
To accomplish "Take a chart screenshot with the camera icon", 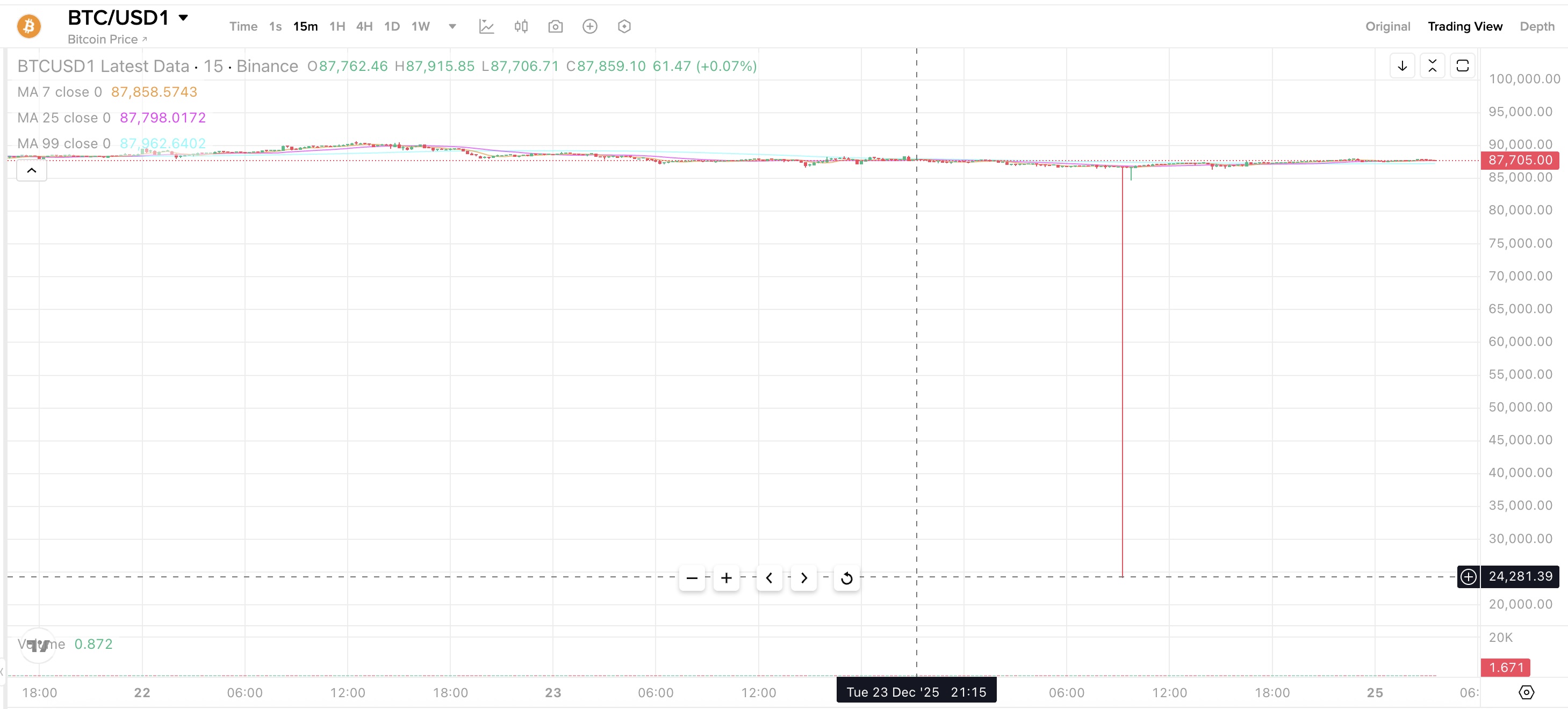I will click(x=555, y=26).
